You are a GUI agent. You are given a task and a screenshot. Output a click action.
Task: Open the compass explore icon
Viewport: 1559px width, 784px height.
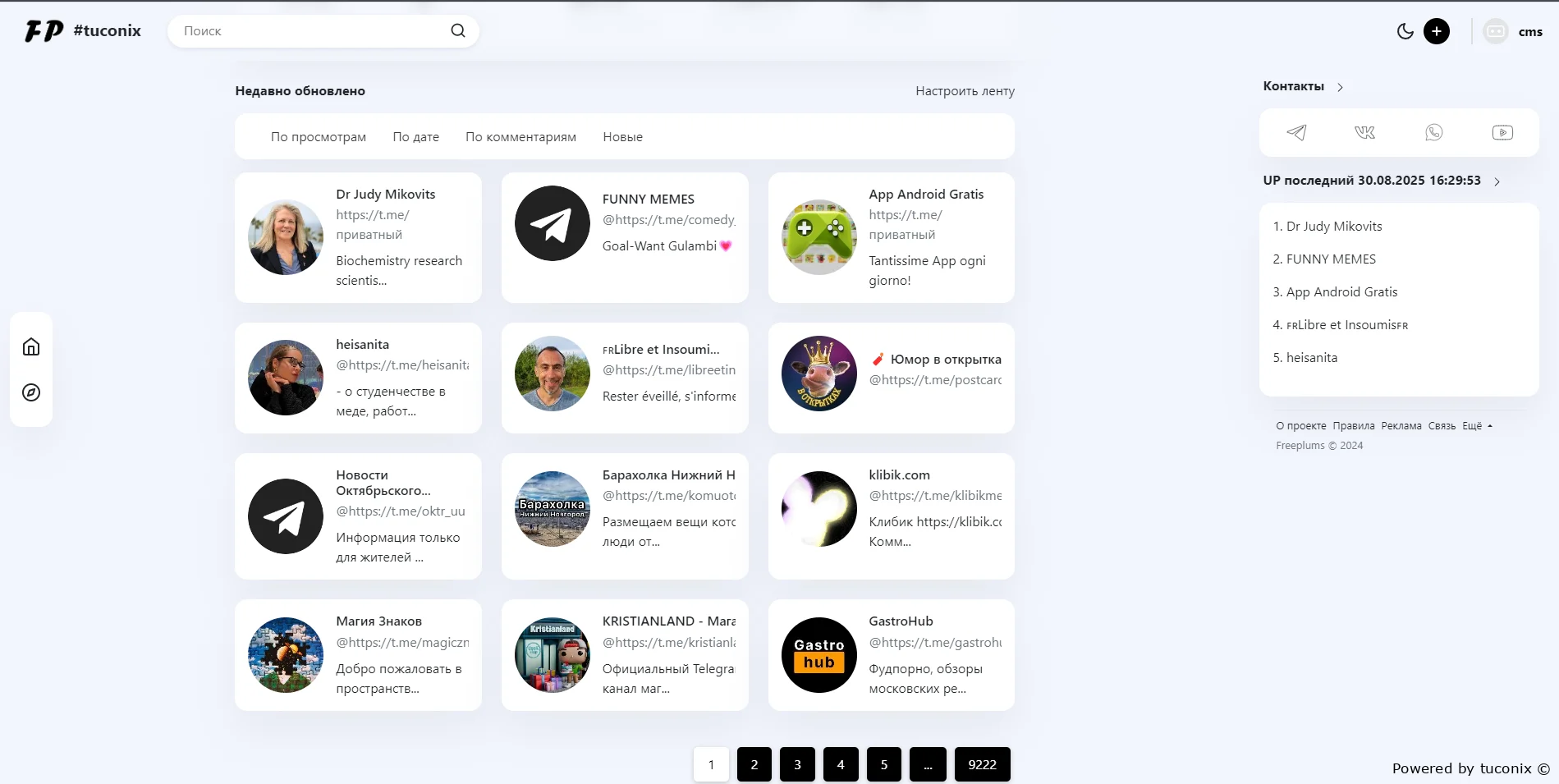[x=31, y=392]
